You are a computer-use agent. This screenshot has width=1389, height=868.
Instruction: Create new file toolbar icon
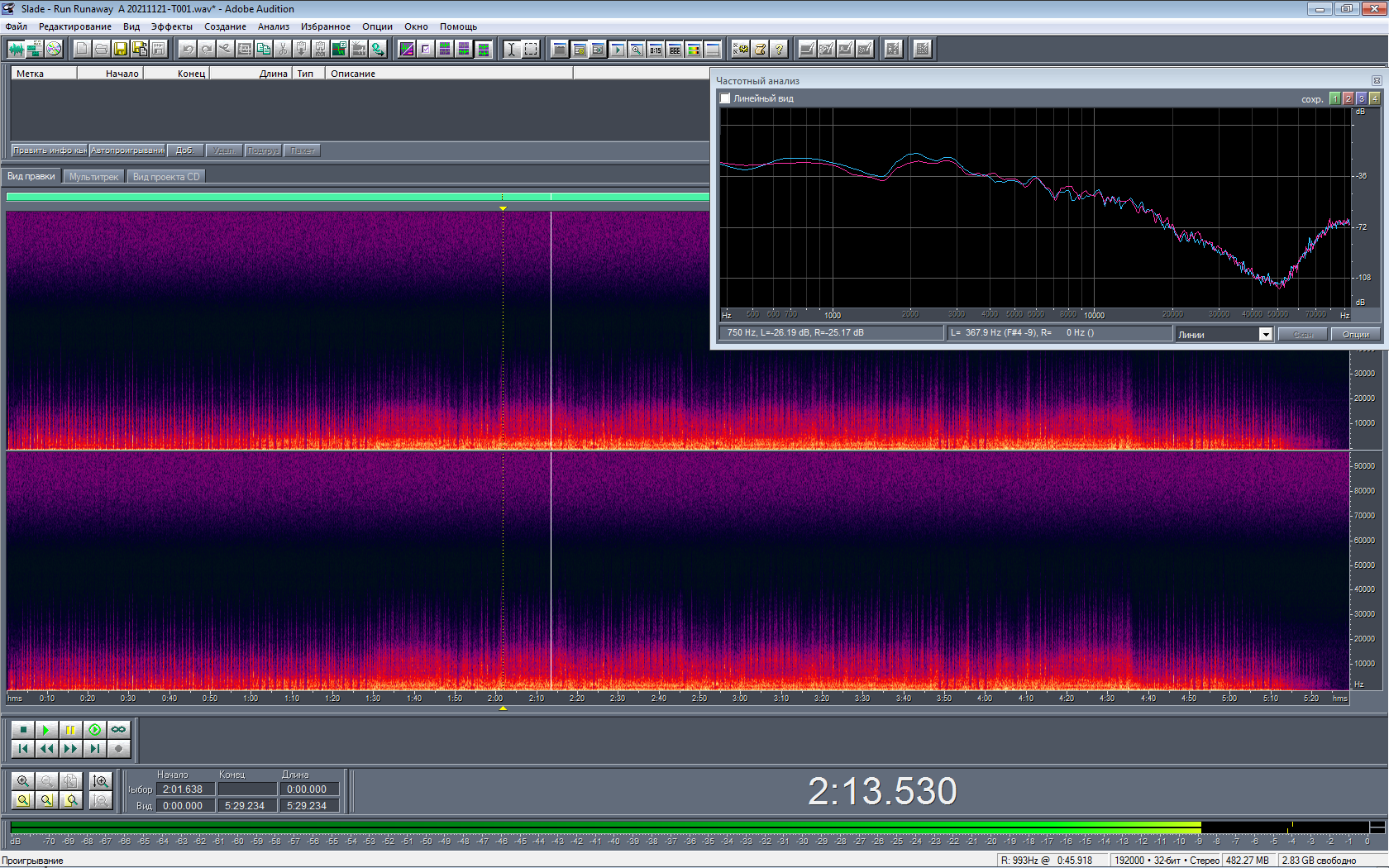click(x=82, y=49)
